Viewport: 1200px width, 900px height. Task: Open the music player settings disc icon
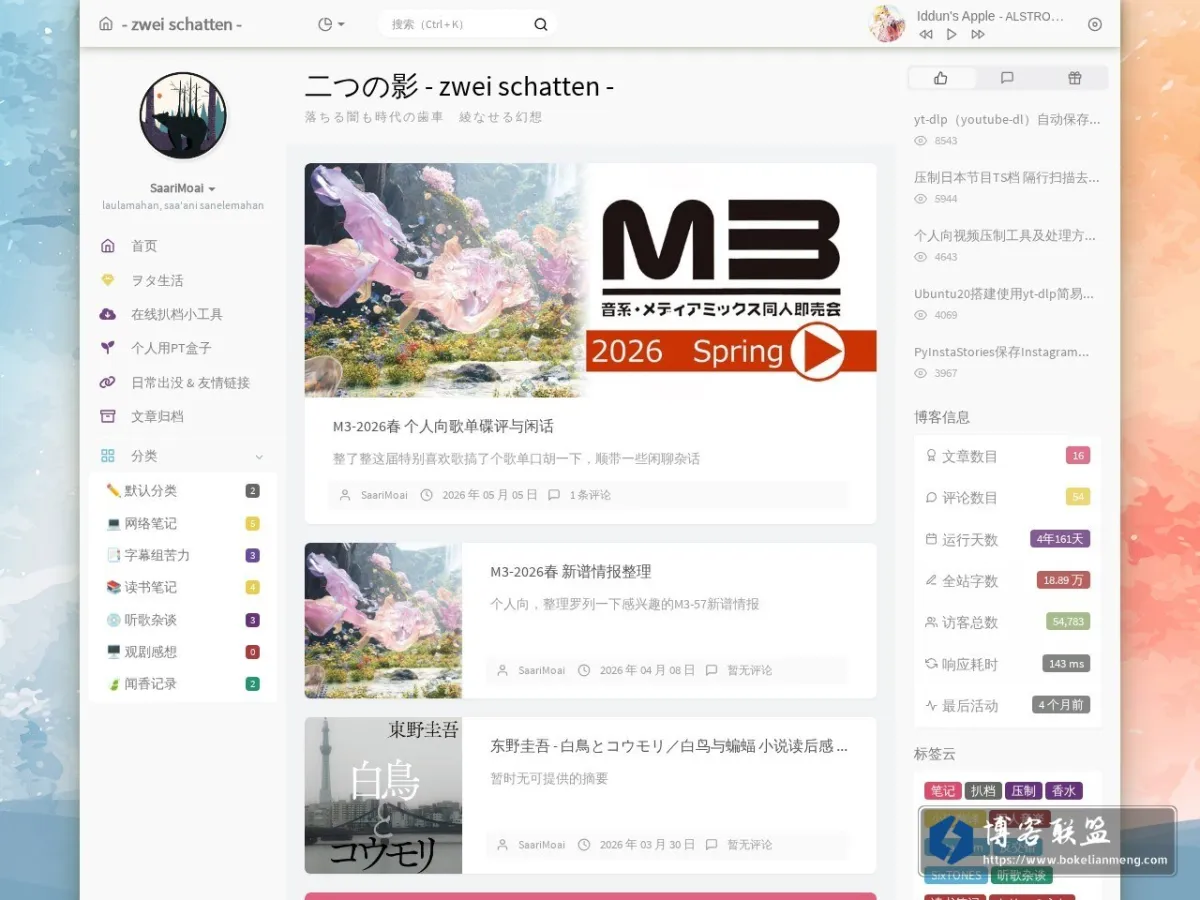click(x=1095, y=24)
